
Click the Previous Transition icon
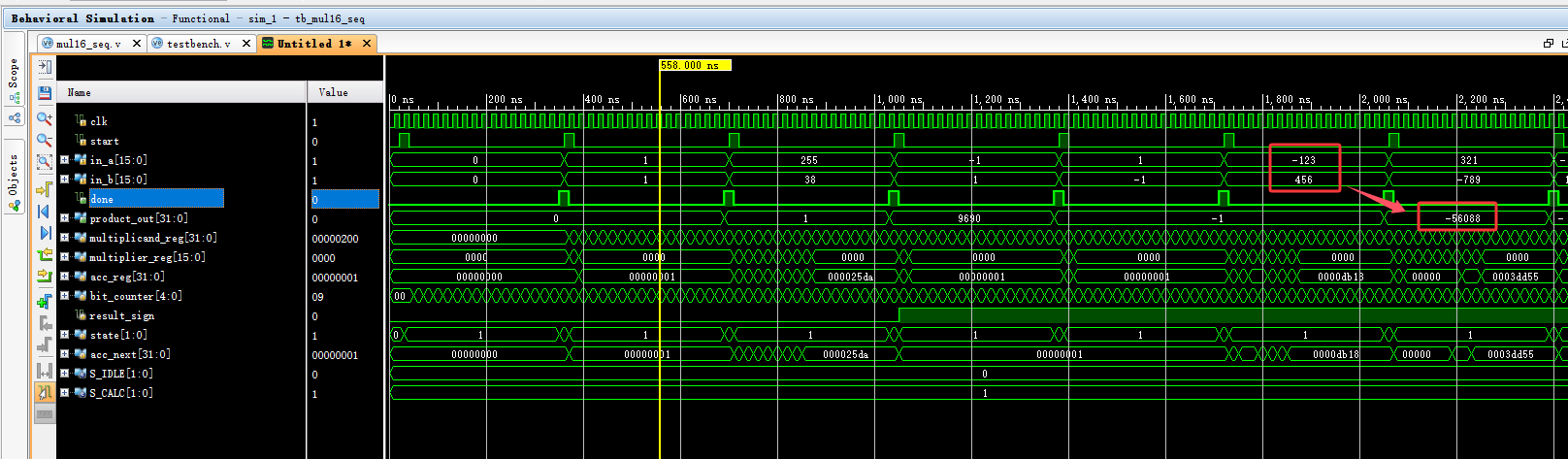(x=45, y=254)
